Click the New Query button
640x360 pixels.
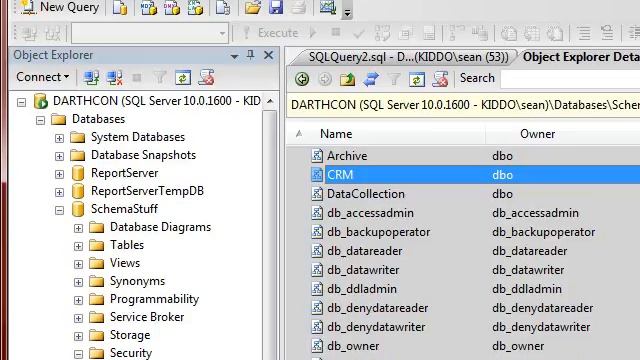60,7
